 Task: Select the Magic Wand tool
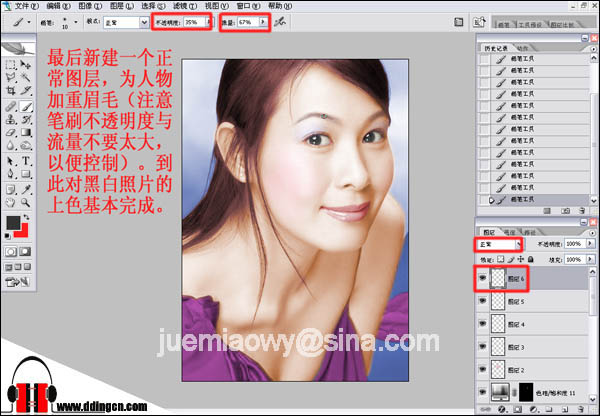26,77
